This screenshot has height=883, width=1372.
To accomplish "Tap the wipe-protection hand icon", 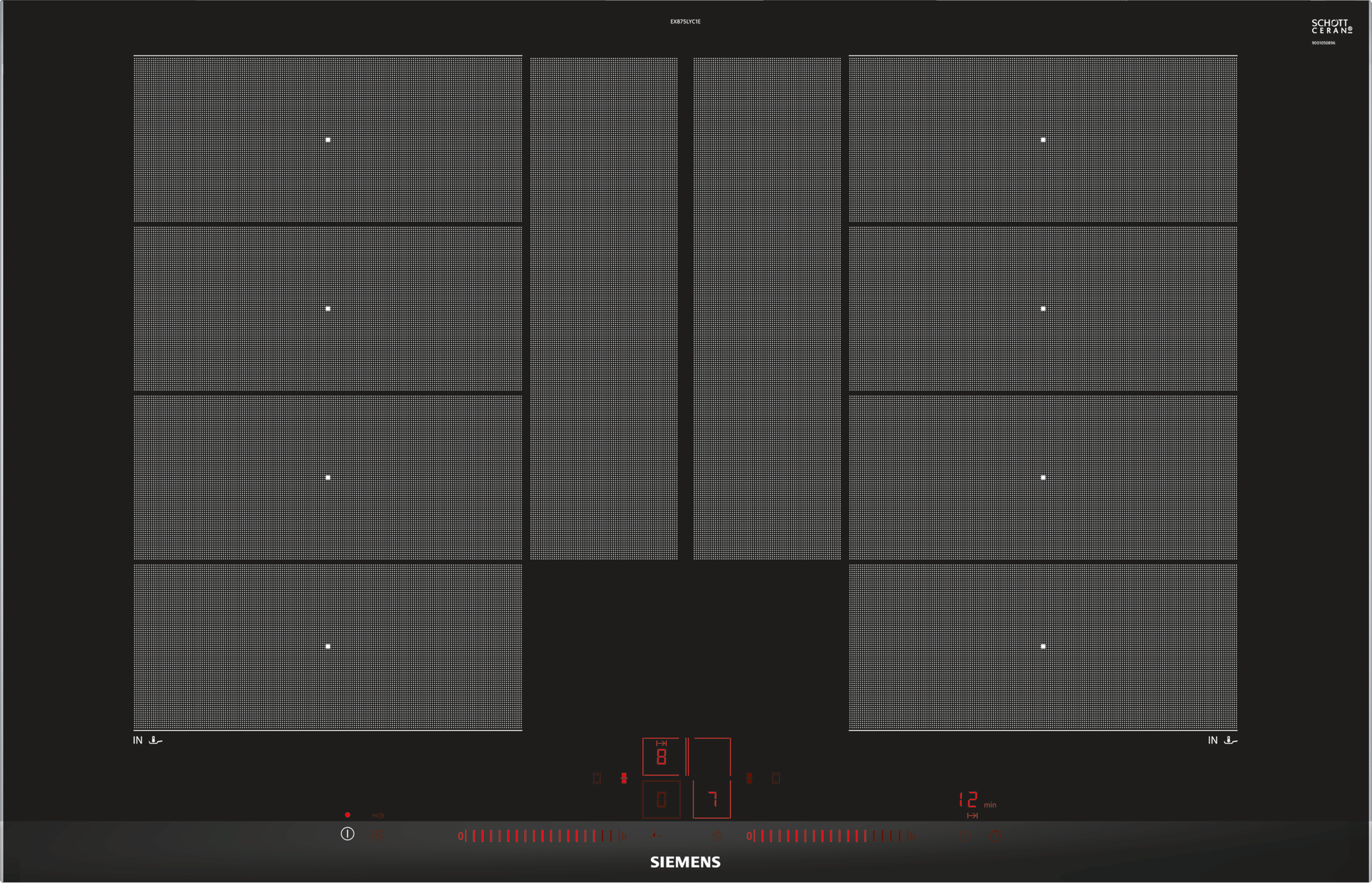I will (x=377, y=835).
